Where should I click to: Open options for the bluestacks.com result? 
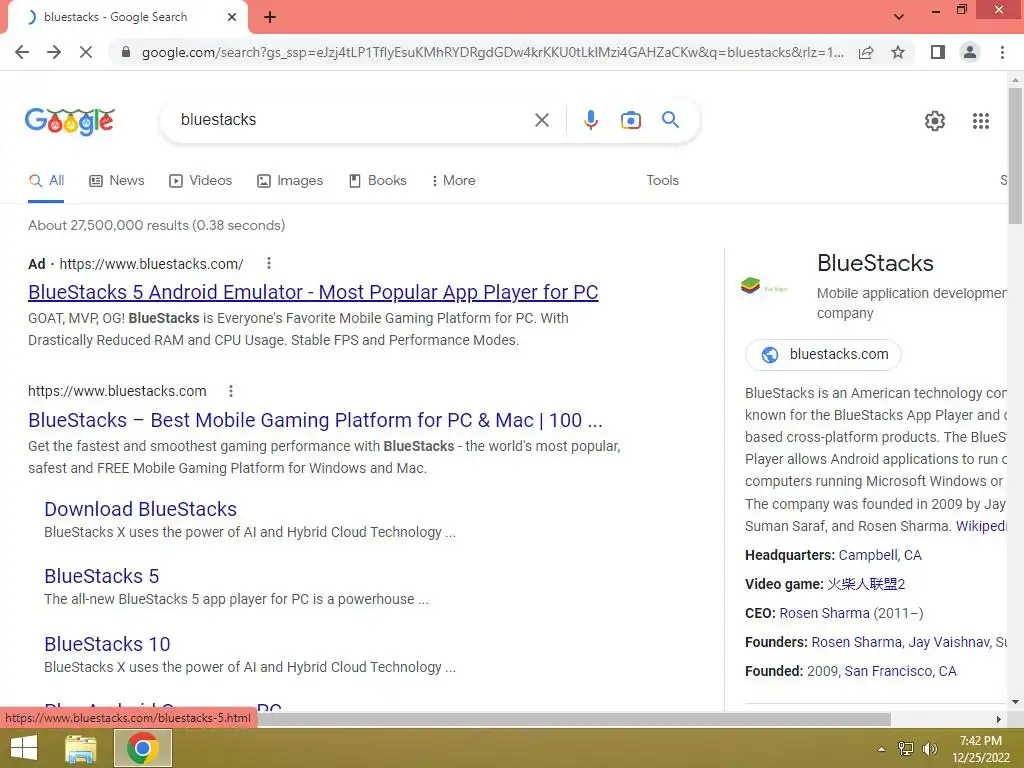click(231, 391)
